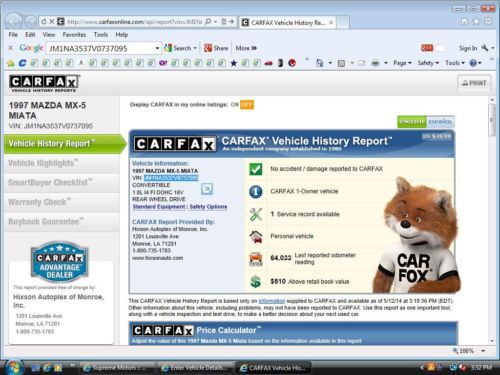Stop page loading with the X icon
The image size is (500, 375).
coord(52,22)
